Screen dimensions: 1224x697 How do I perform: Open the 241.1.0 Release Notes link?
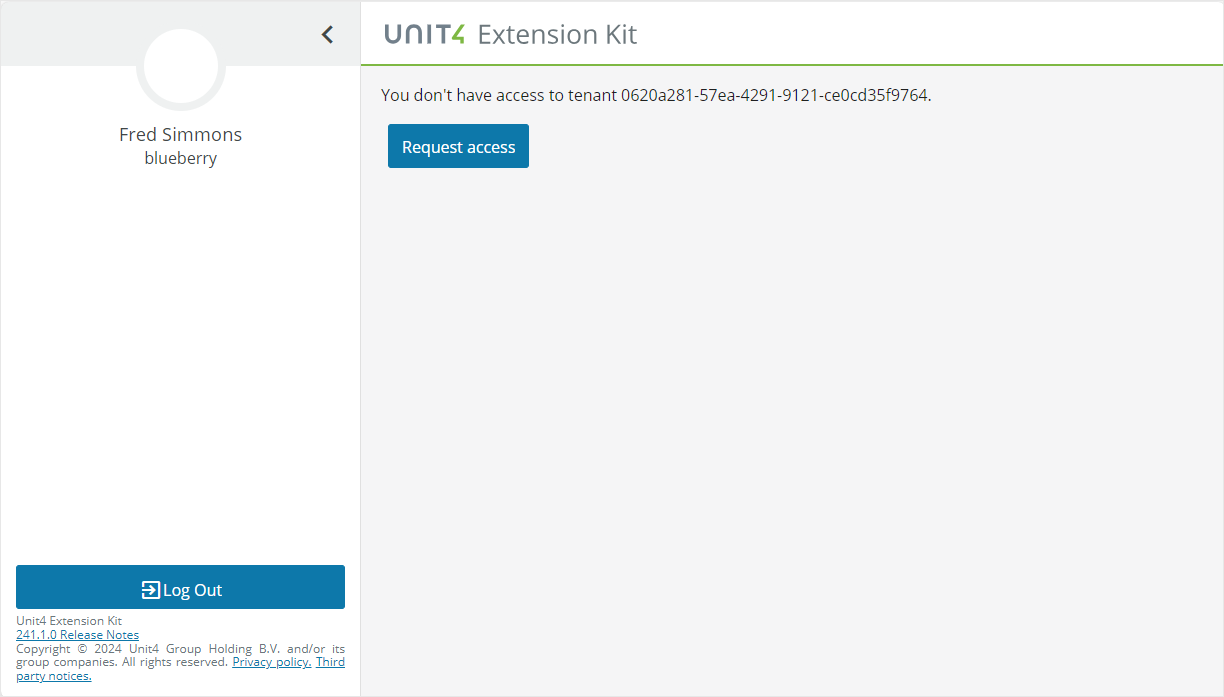click(77, 635)
